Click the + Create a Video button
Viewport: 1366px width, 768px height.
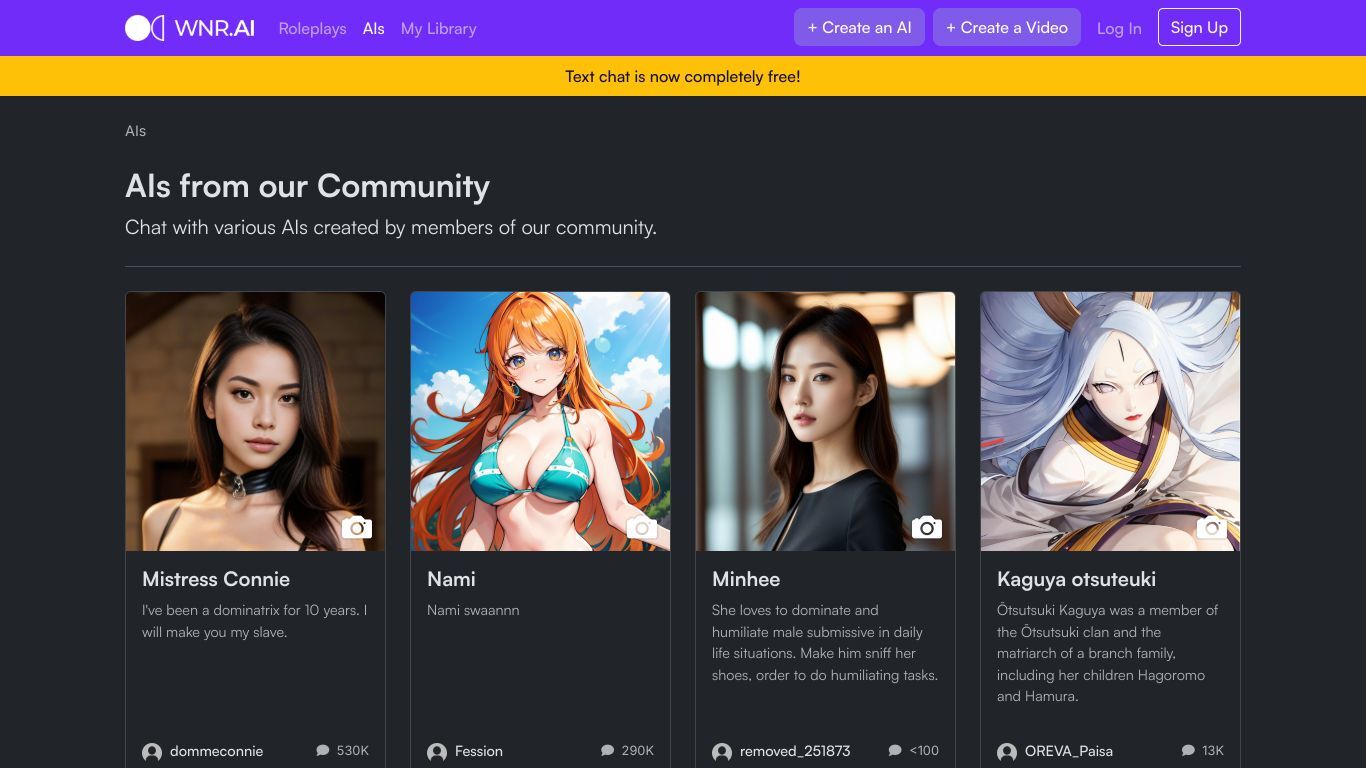coord(1007,28)
